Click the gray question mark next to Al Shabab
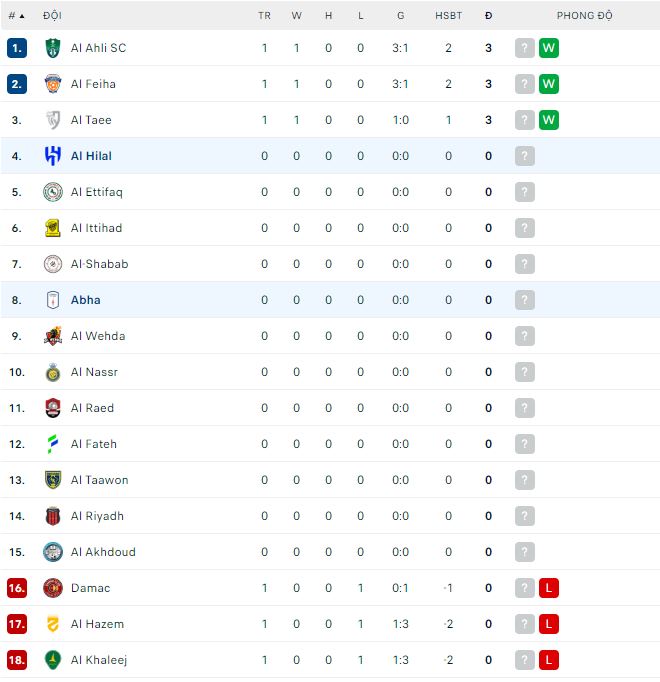660x682 pixels. (525, 264)
